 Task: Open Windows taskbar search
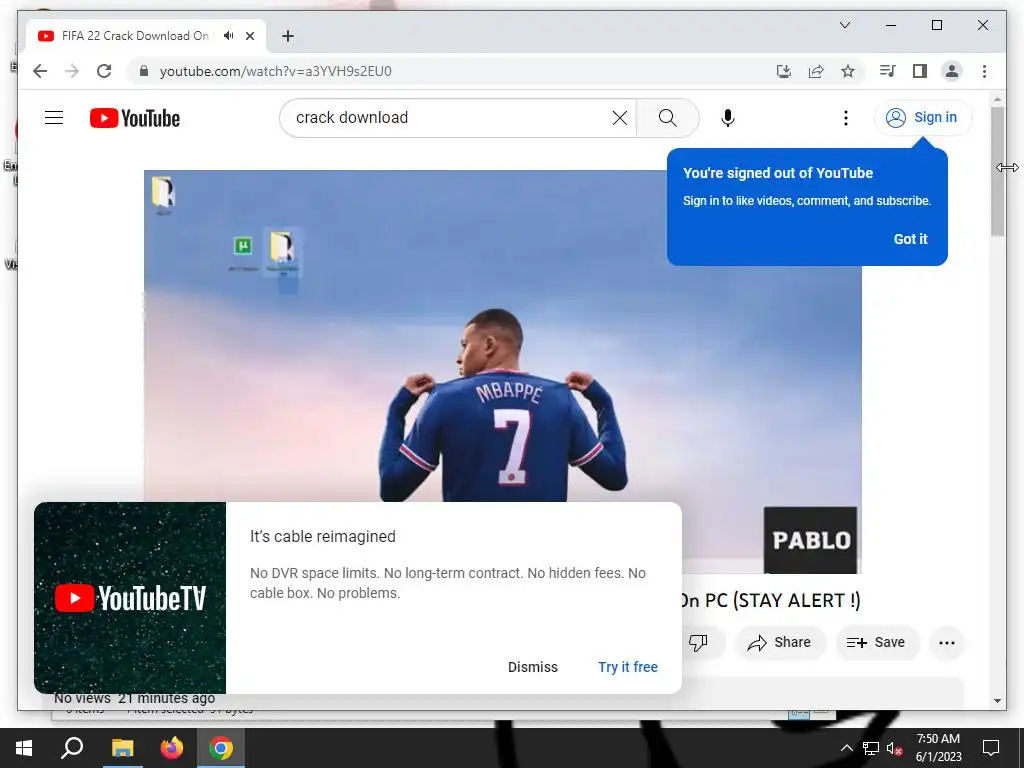point(72,748)
